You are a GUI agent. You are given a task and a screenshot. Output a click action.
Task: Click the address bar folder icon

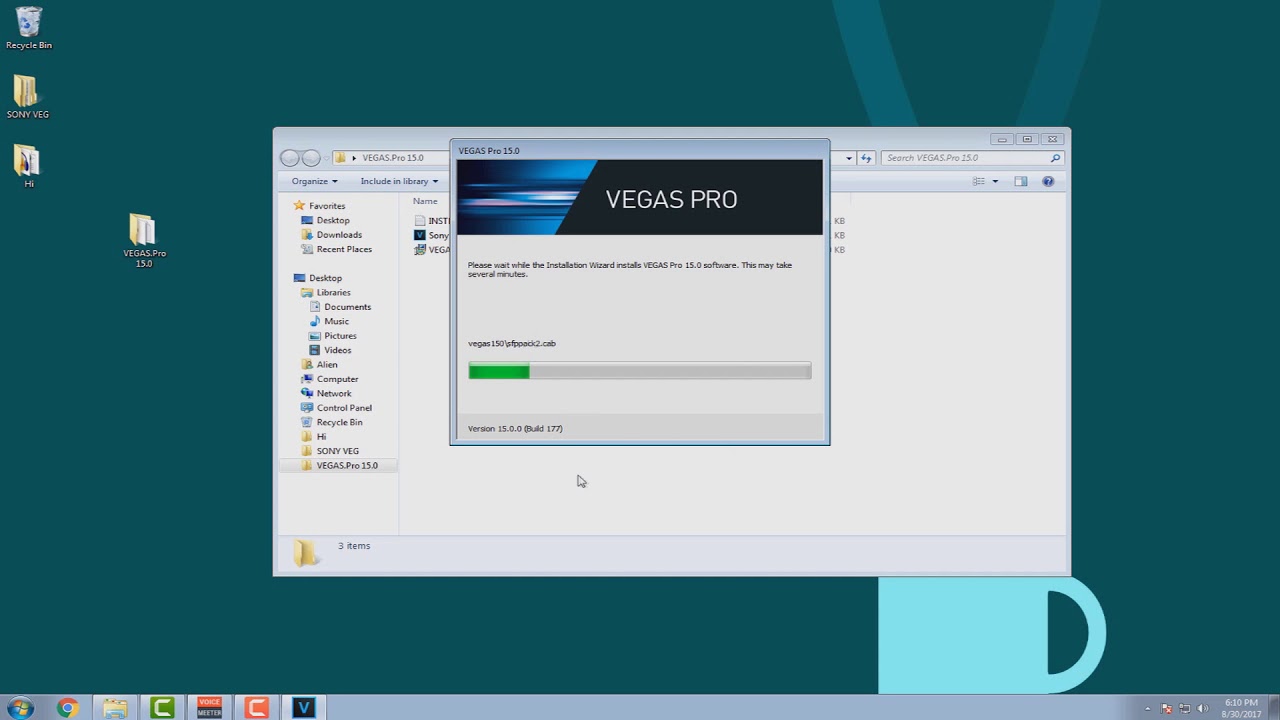pos(340,157)
